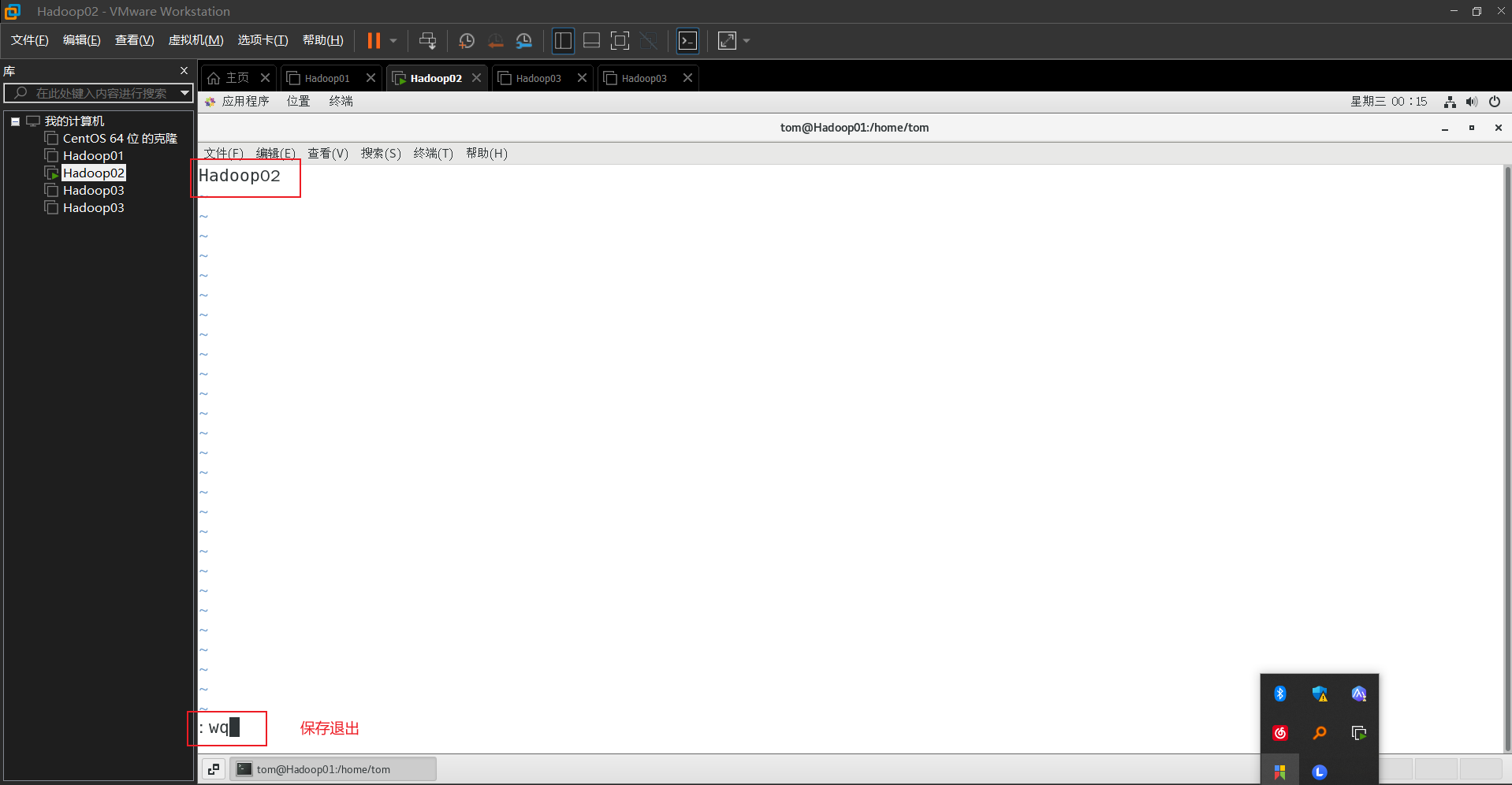The height and width of the screenshot is (785, 1512).
Task: Click the VMware running VMs tray icon
Action: tap(1359, 733)
